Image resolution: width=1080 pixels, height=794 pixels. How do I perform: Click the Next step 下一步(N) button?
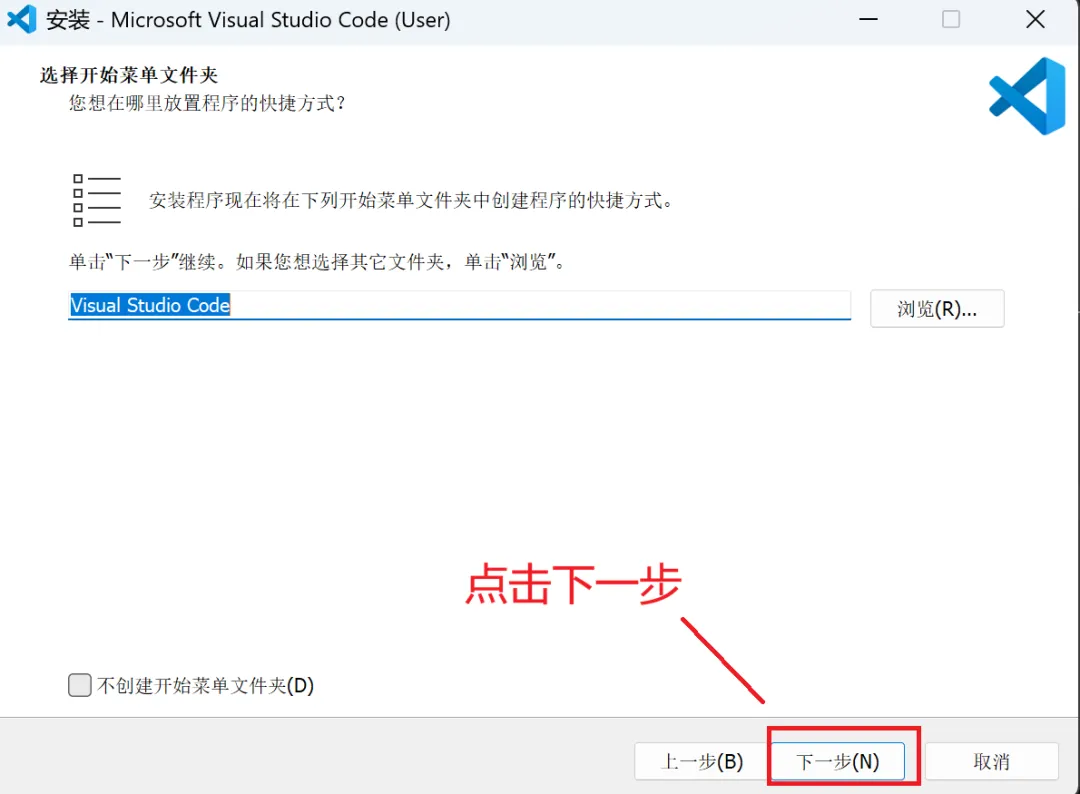pyautogui.click(x=838, y=761)
